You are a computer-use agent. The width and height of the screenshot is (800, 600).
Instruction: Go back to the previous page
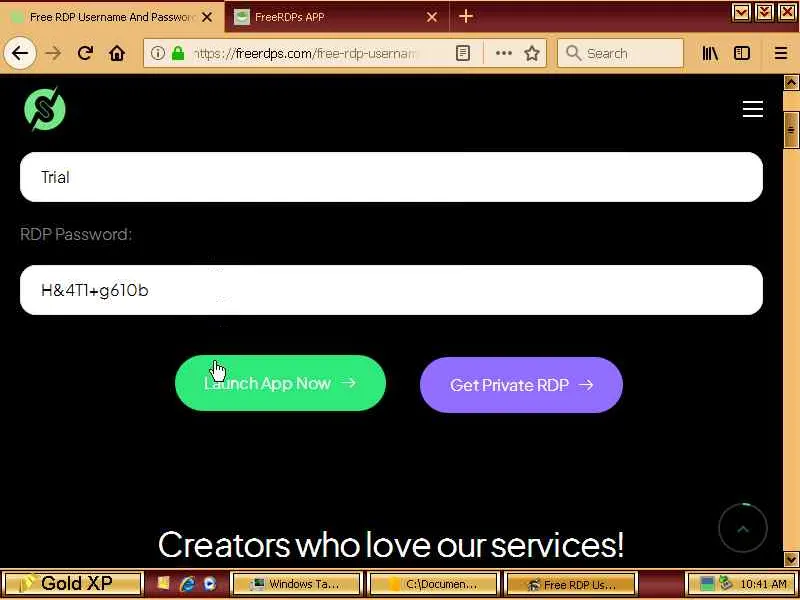[20, 53]
